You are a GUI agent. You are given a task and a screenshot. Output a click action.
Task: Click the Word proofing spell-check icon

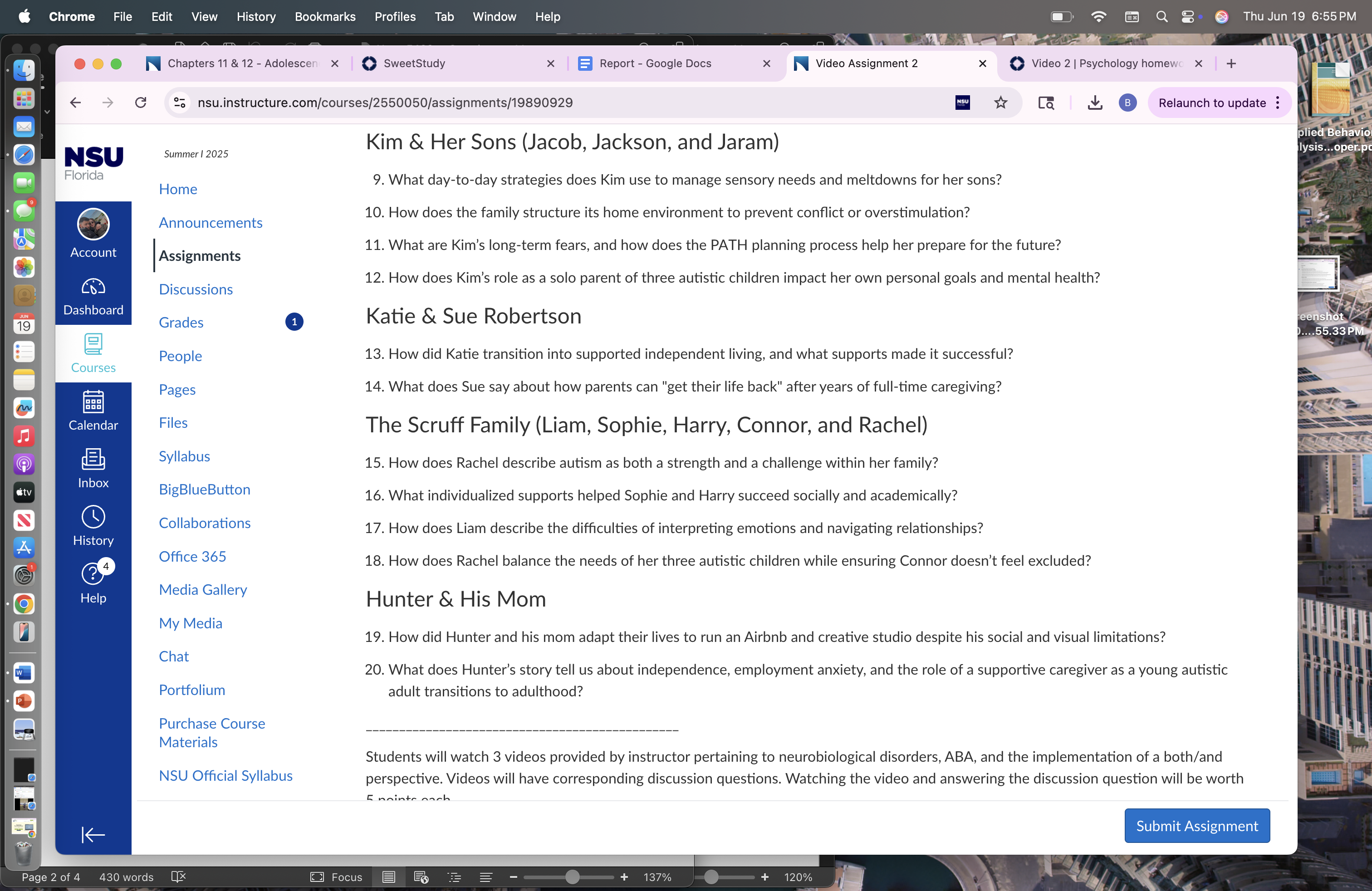point(178,876)
